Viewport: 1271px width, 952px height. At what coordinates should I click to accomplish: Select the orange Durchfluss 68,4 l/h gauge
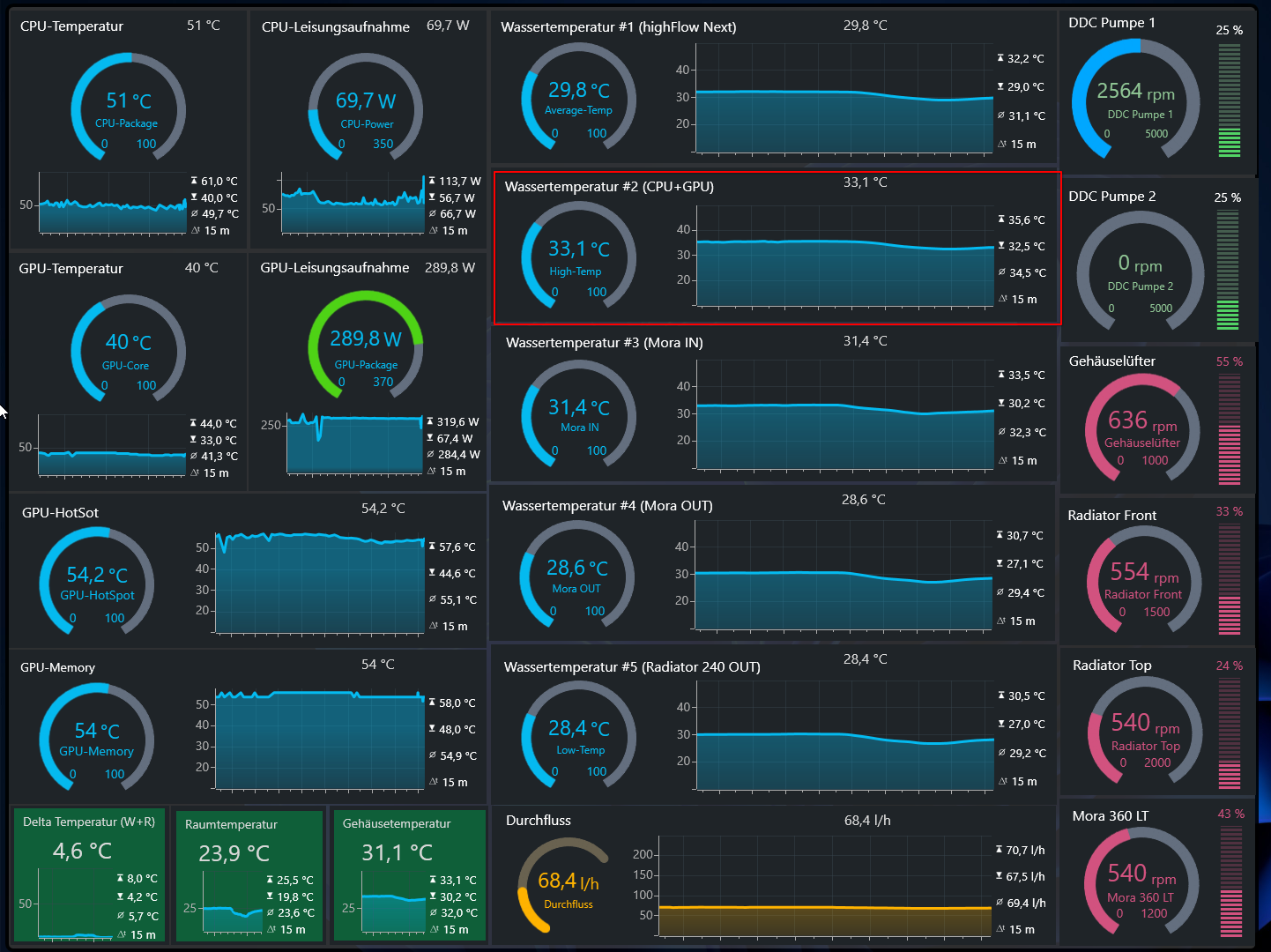click(x=564, y=885)
